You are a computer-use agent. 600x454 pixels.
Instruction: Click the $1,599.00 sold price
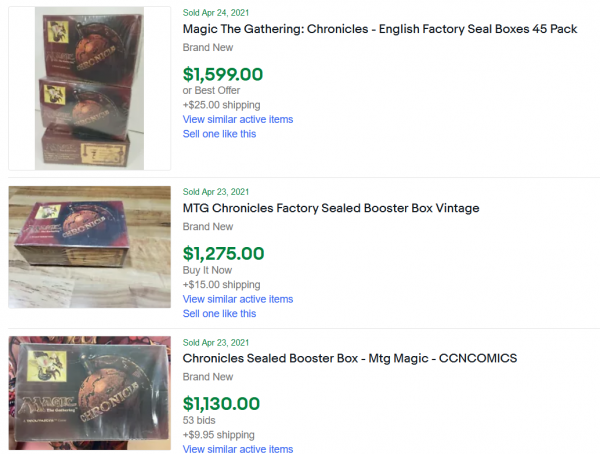pyautogui.click(x=223, y=73)
